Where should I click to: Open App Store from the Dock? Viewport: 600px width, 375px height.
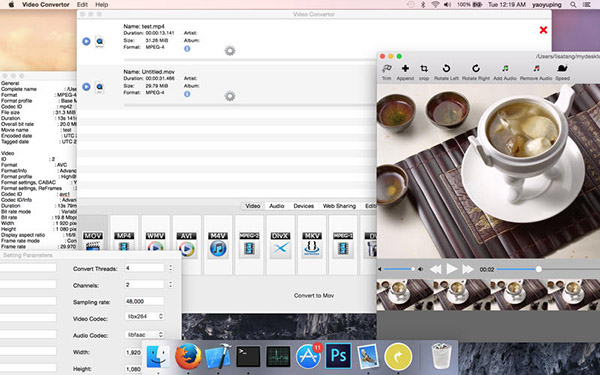point(308,356)
